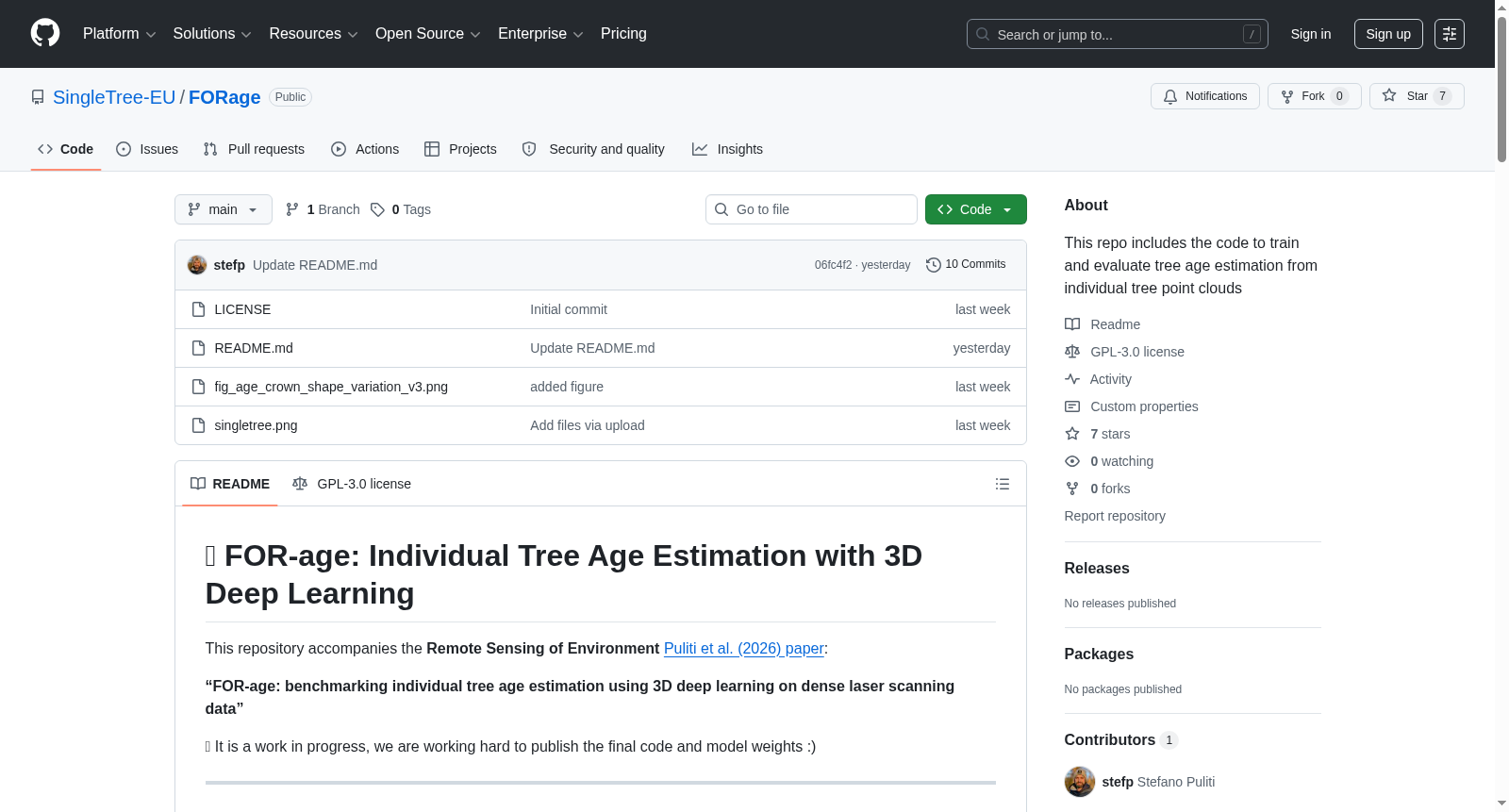Screen dimensions: 1509x812
Task: Select the README tab in file viewer
Action: [230, 484]
